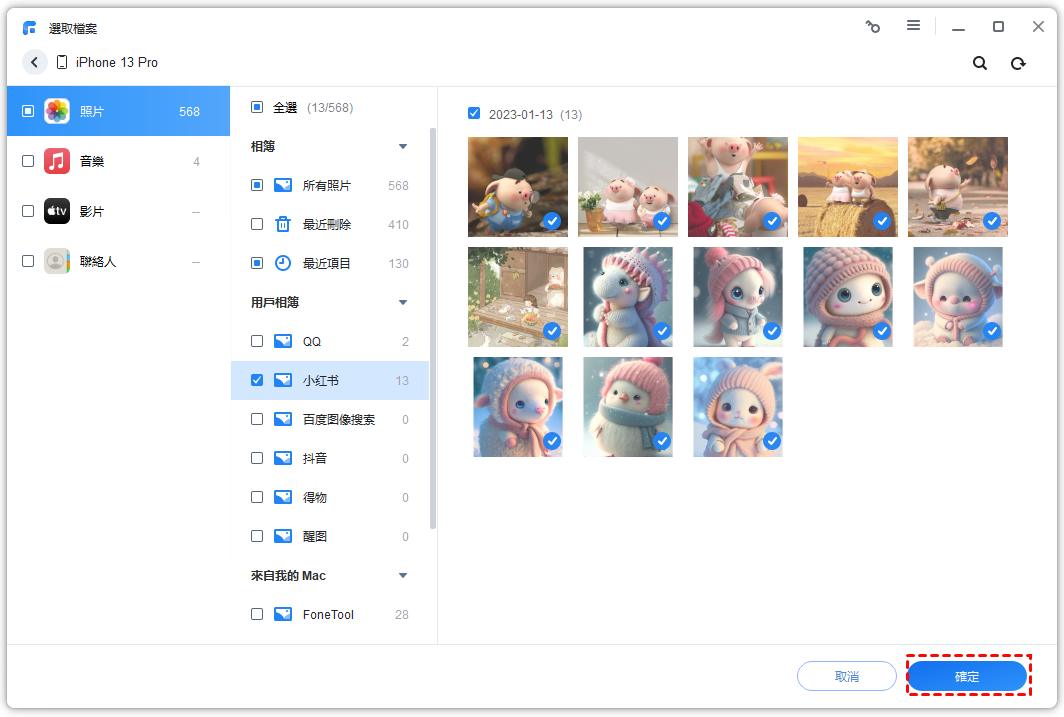Enable the QQ album checkbox
1064x717 pixels.
[x=257, y=341]
